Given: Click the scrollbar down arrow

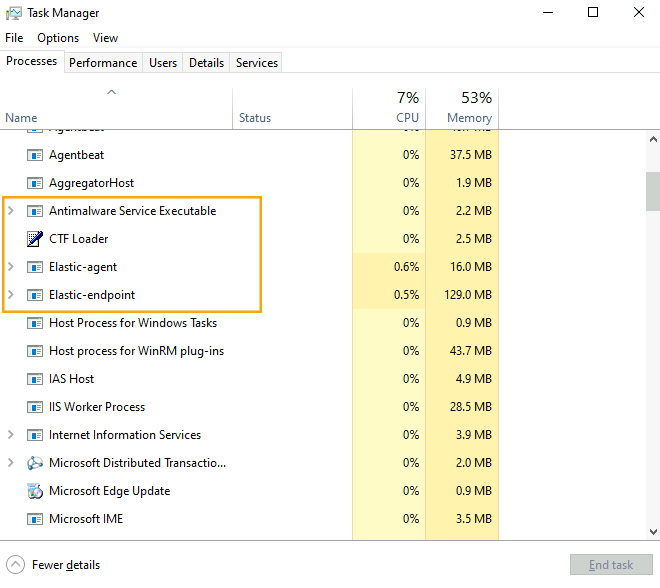Looking at the screenshot, I should (x=653, y=532).
